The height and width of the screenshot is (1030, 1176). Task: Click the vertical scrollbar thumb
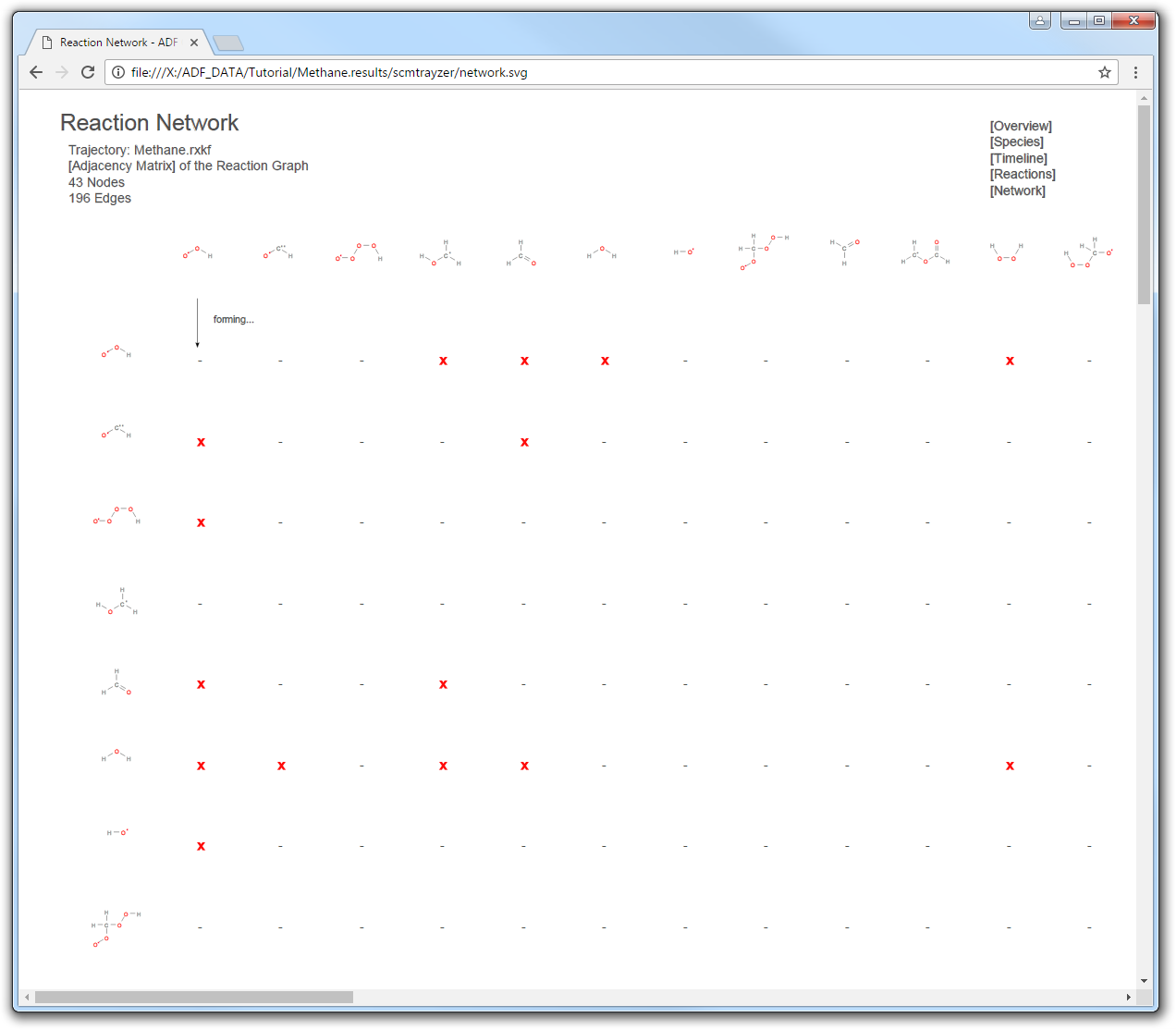[1144, 204]
